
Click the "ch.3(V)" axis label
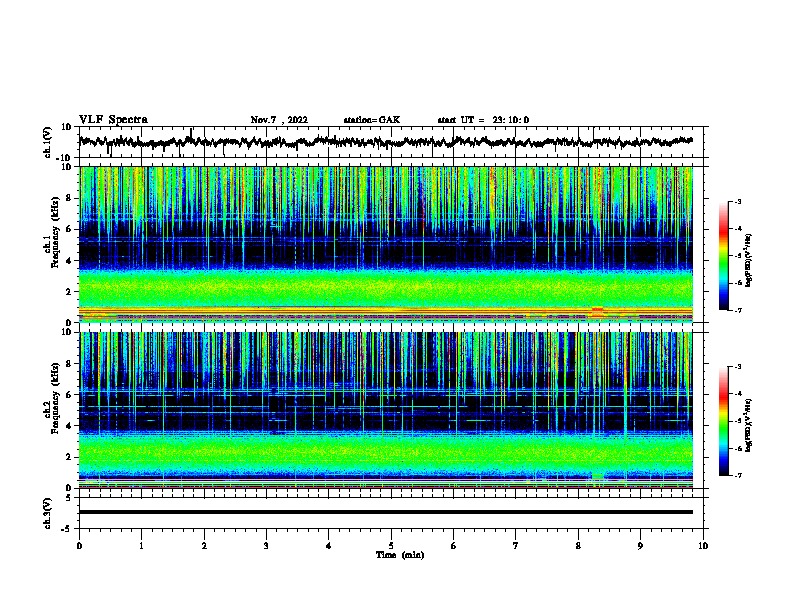point(47,513)
